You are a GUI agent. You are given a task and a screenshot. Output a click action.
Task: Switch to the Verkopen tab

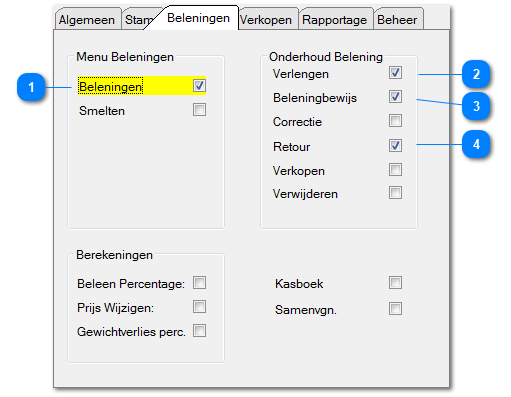(266, 20)
